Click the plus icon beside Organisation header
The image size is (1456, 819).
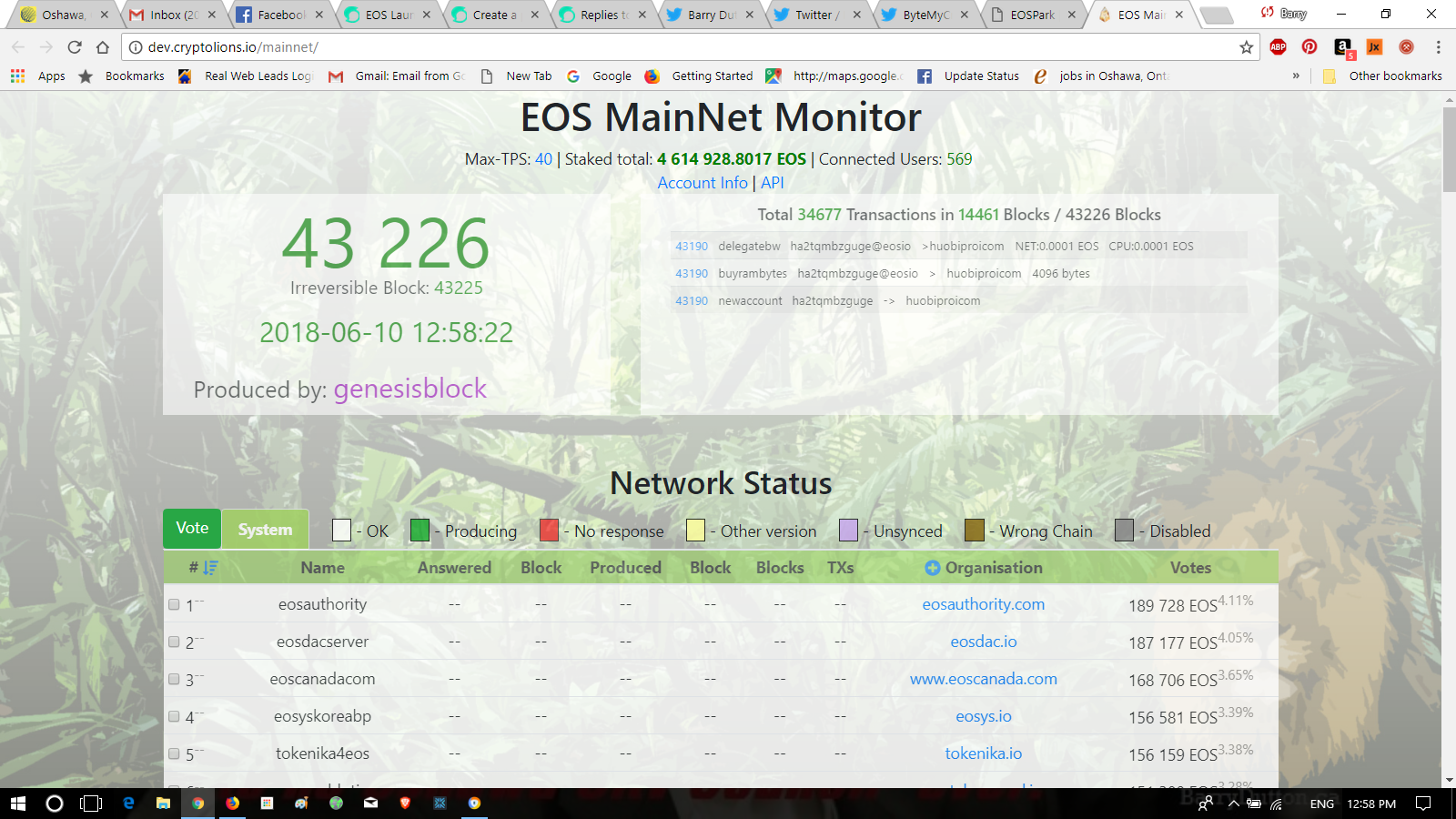932,568
